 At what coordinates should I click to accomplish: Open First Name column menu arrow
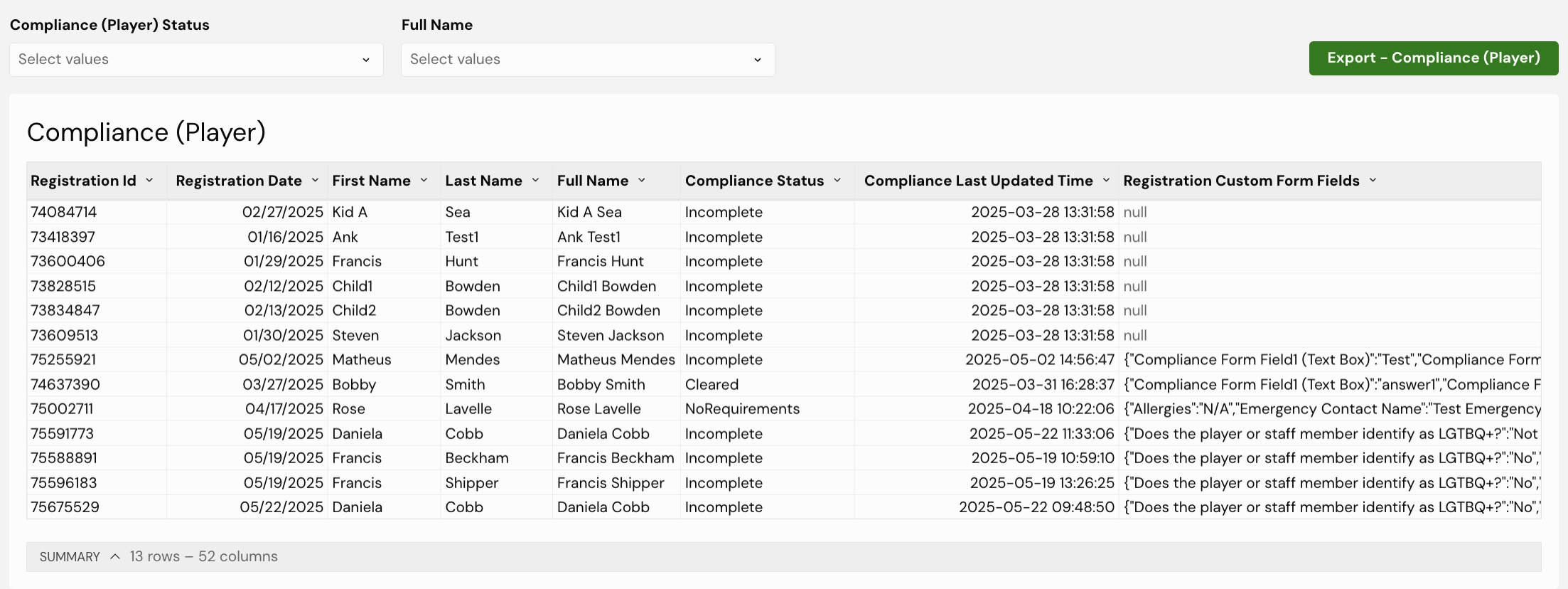point(424,181)
